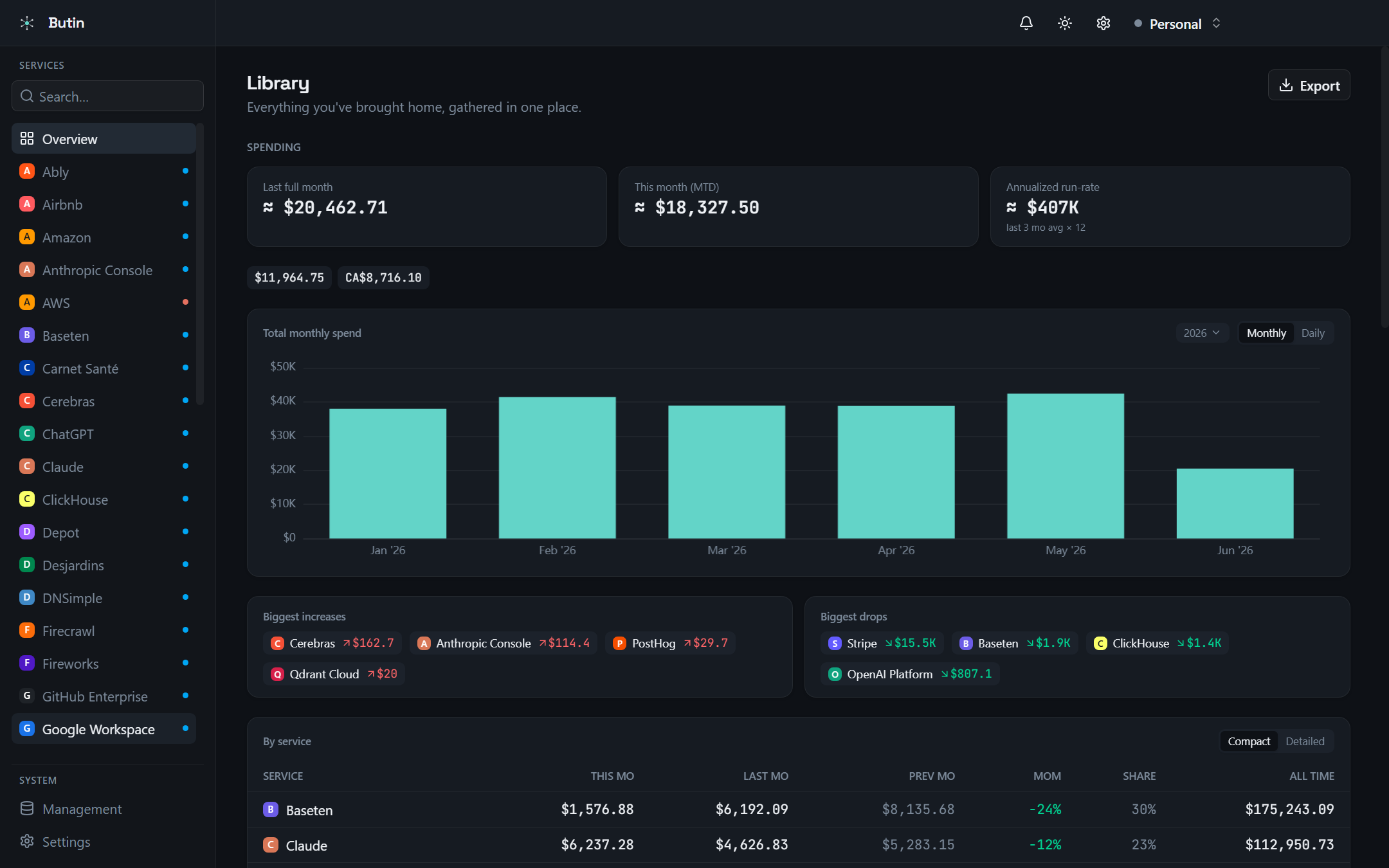Screen dimensions: 1389x868
Task: Sort by MOM column header
Action: click(1047, 776)
